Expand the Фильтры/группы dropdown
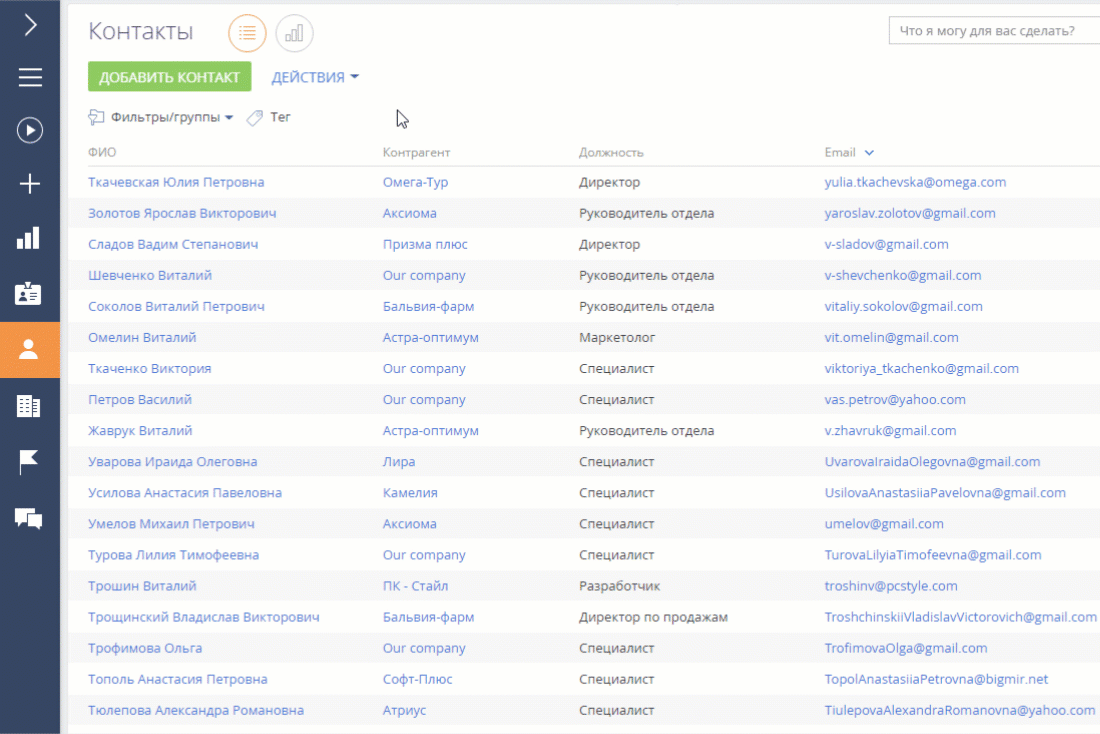1100x734 pixels. point(172,117)
